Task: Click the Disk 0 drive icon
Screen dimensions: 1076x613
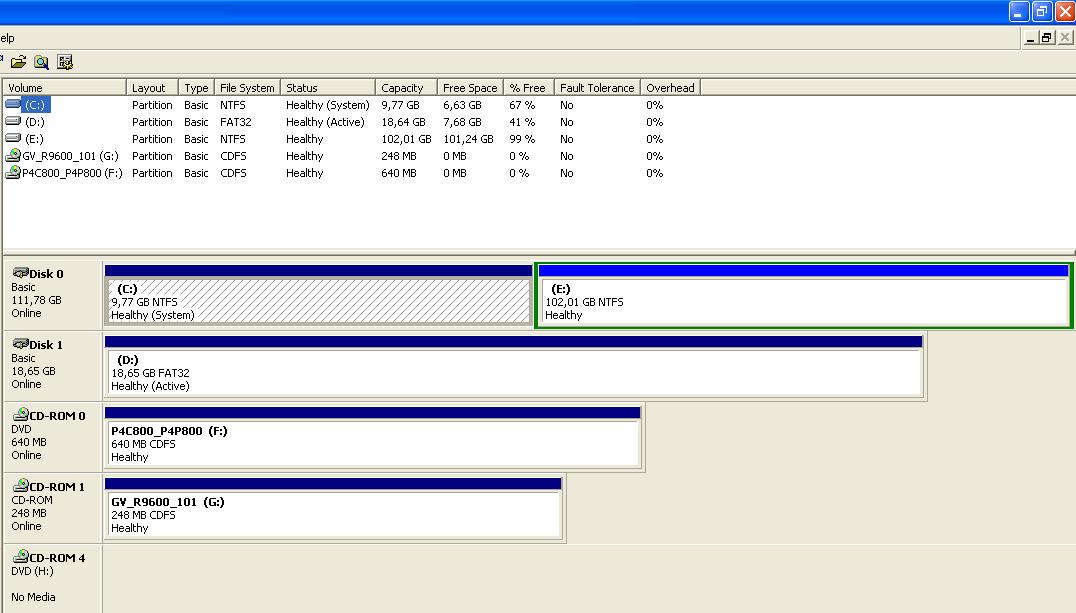Action: (x=20, y=273)
